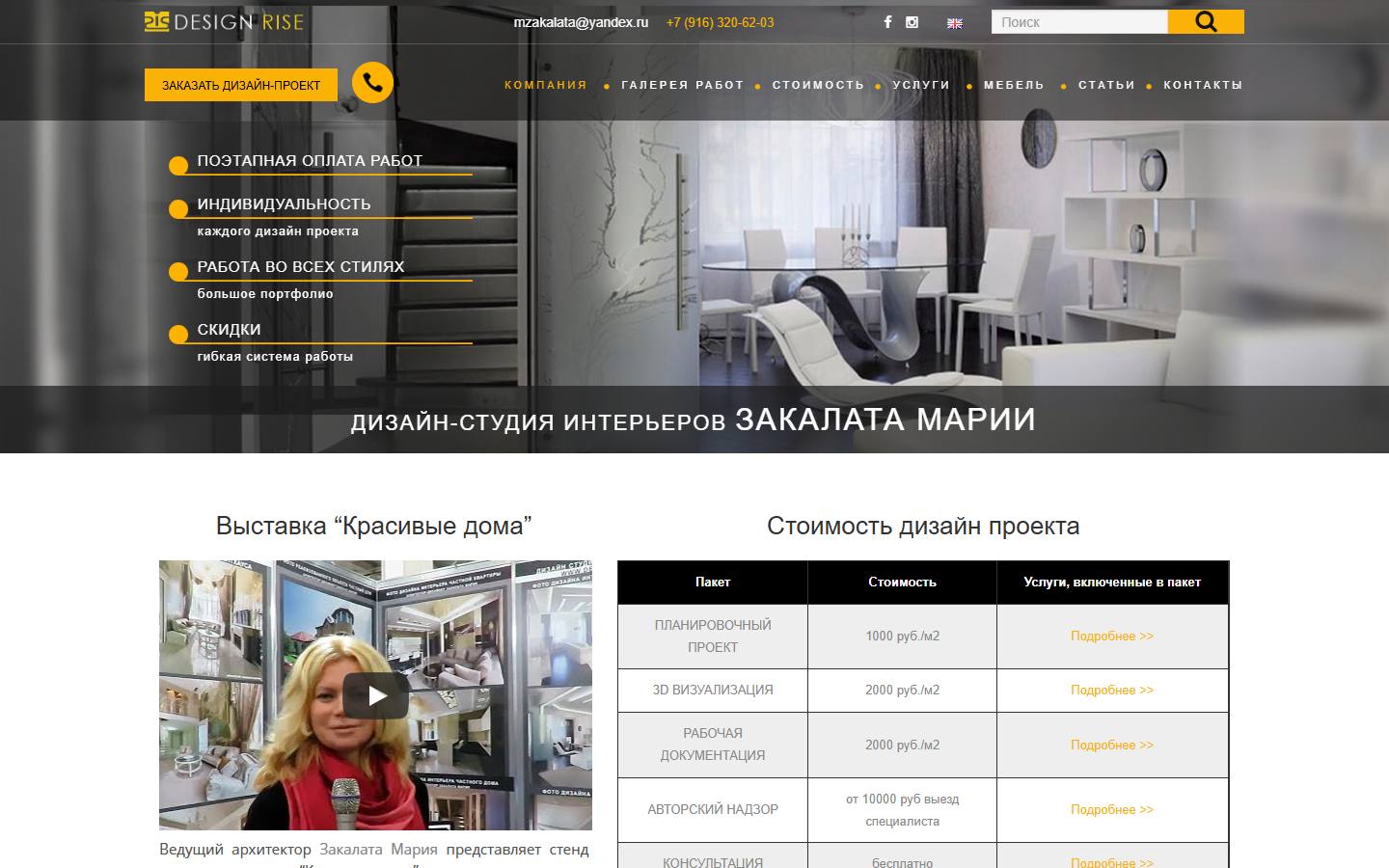Click the Design Rise logo
The height and width of the screenshot is (868, 1389).
pyautogui.click(x=224, y=21)
